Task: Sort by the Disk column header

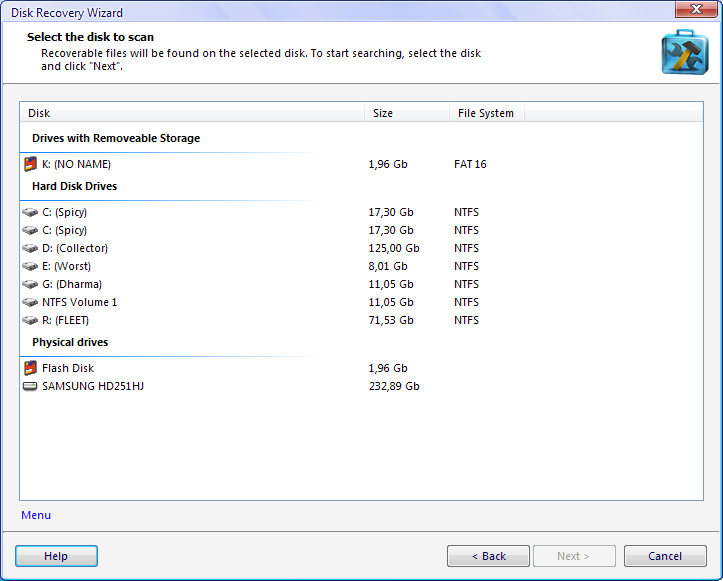Action: point(190,113)
